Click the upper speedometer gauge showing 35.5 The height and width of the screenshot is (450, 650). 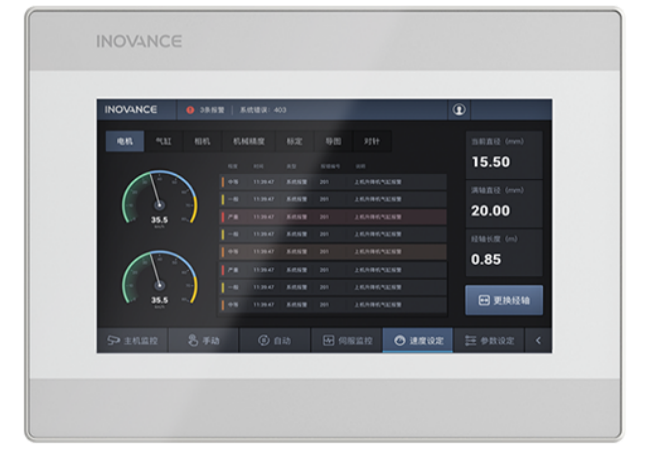click(160, 198)
